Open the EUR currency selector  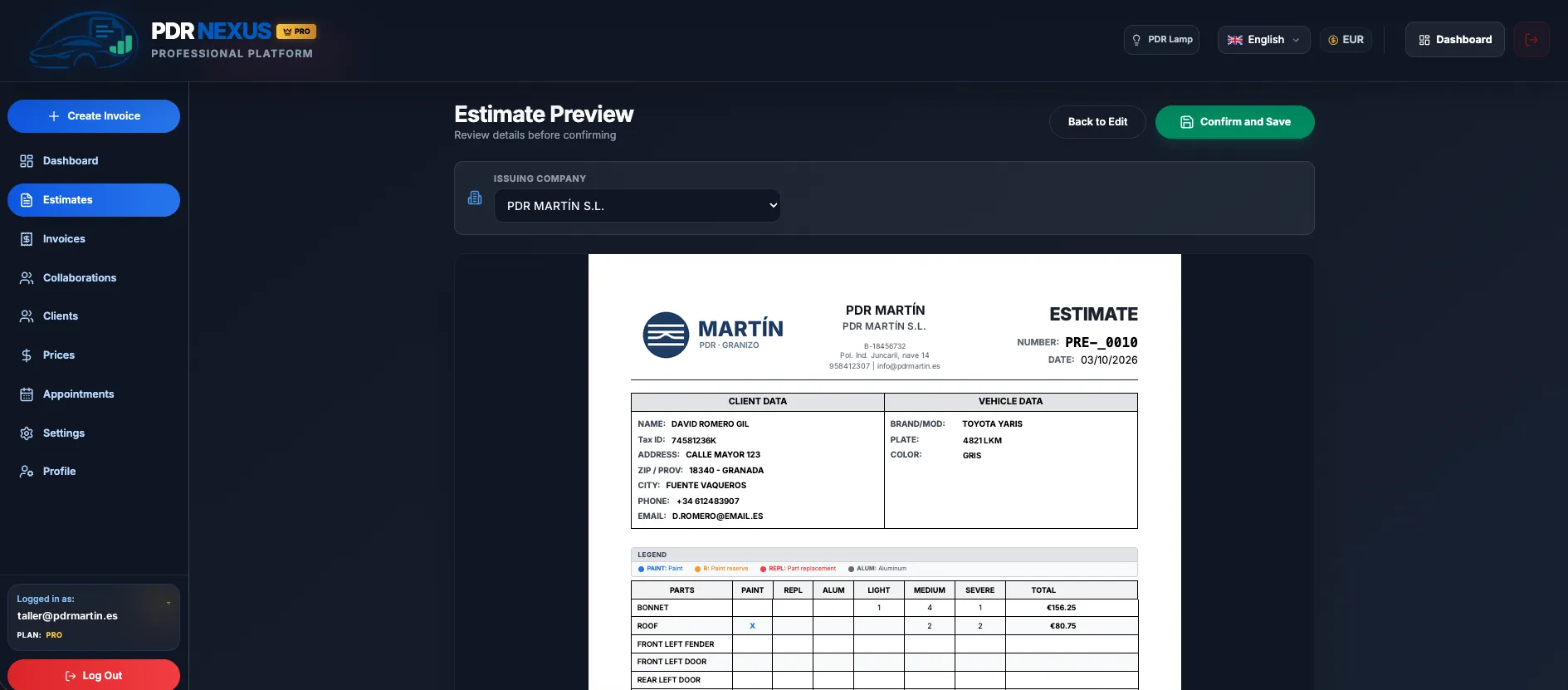click(x=1346, y=40)
